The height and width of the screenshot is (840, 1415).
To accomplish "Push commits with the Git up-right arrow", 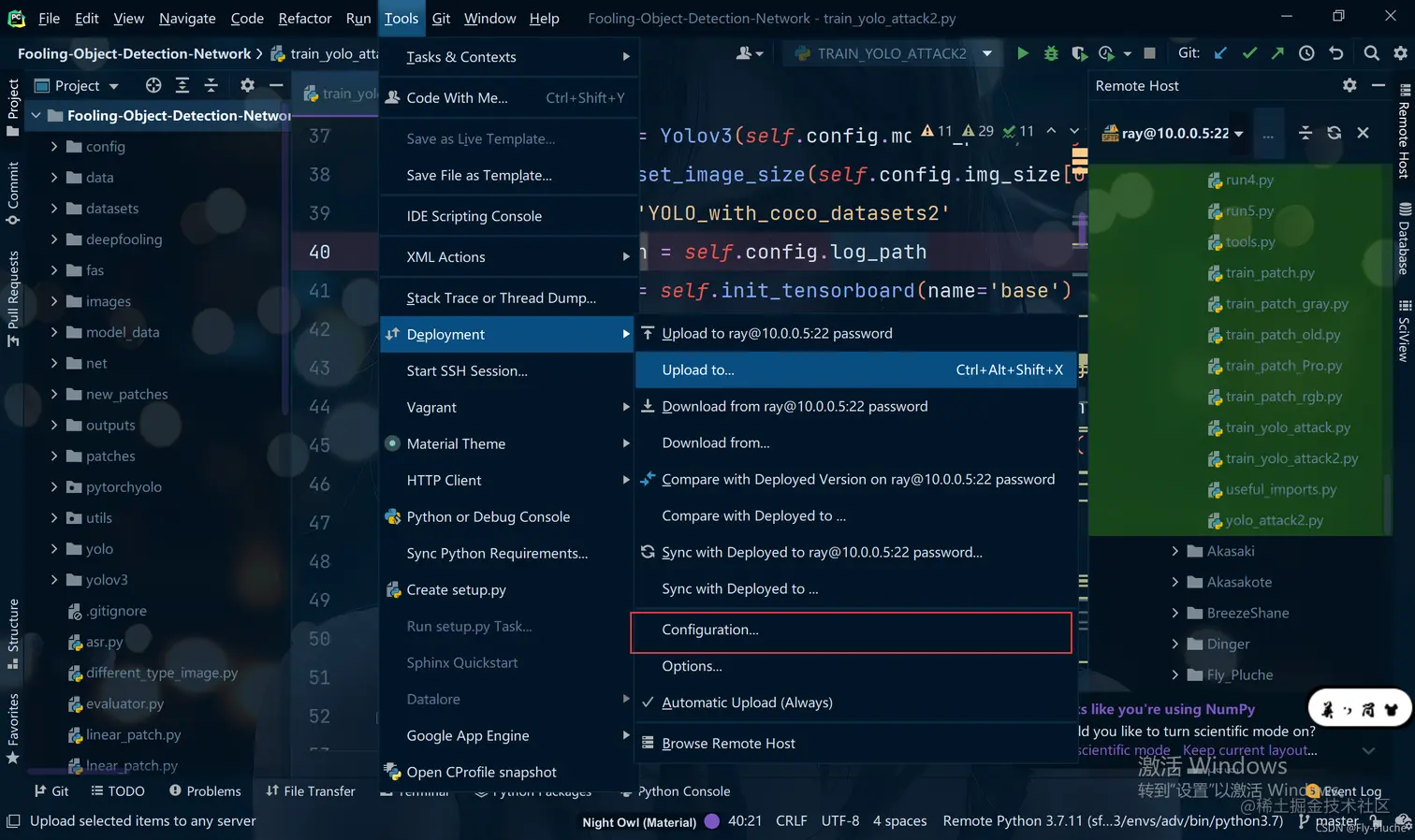I will click(1277, 53).
